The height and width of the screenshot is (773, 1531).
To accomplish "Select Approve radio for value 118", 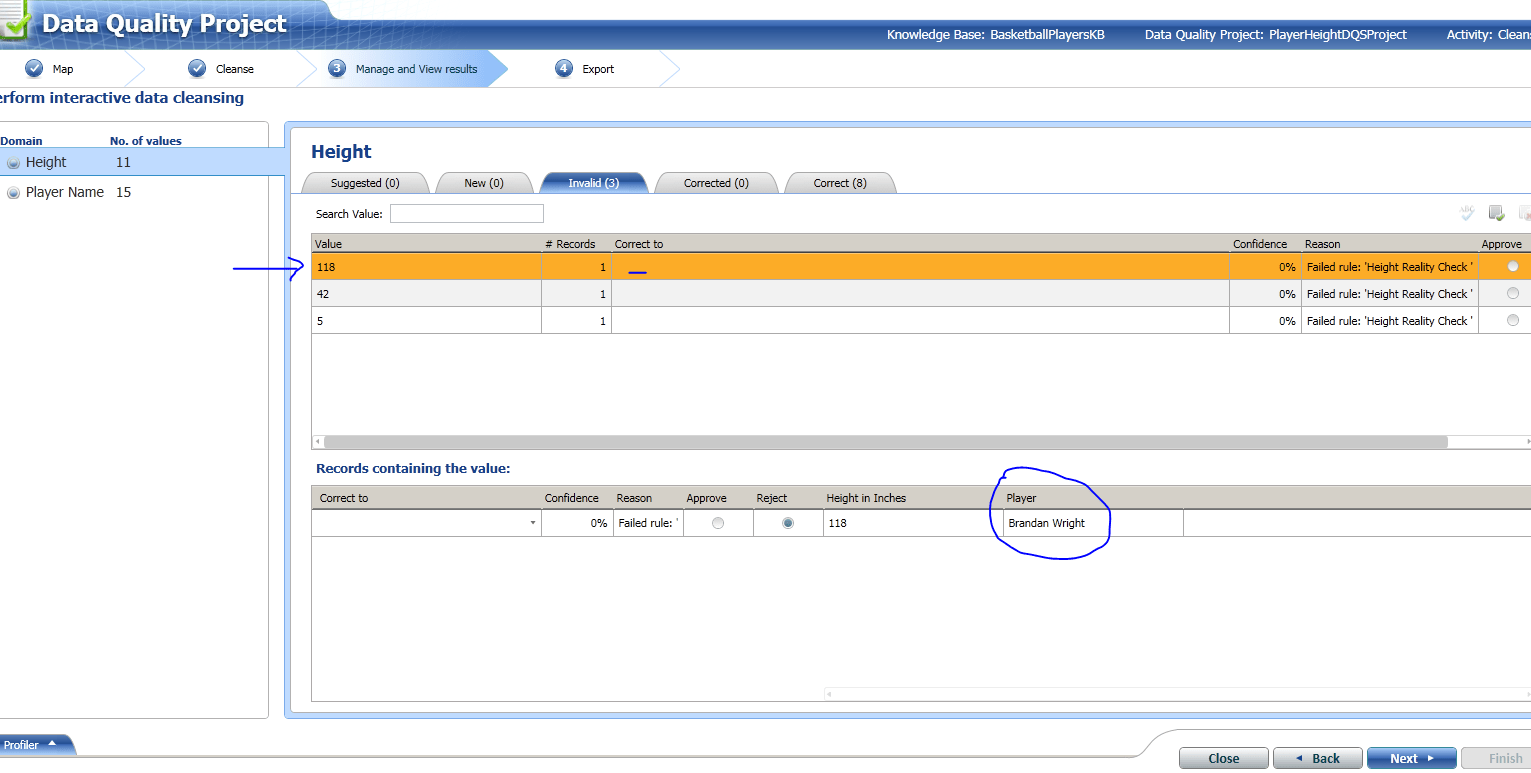I will pyautogui.click(x=1512, y=266).
